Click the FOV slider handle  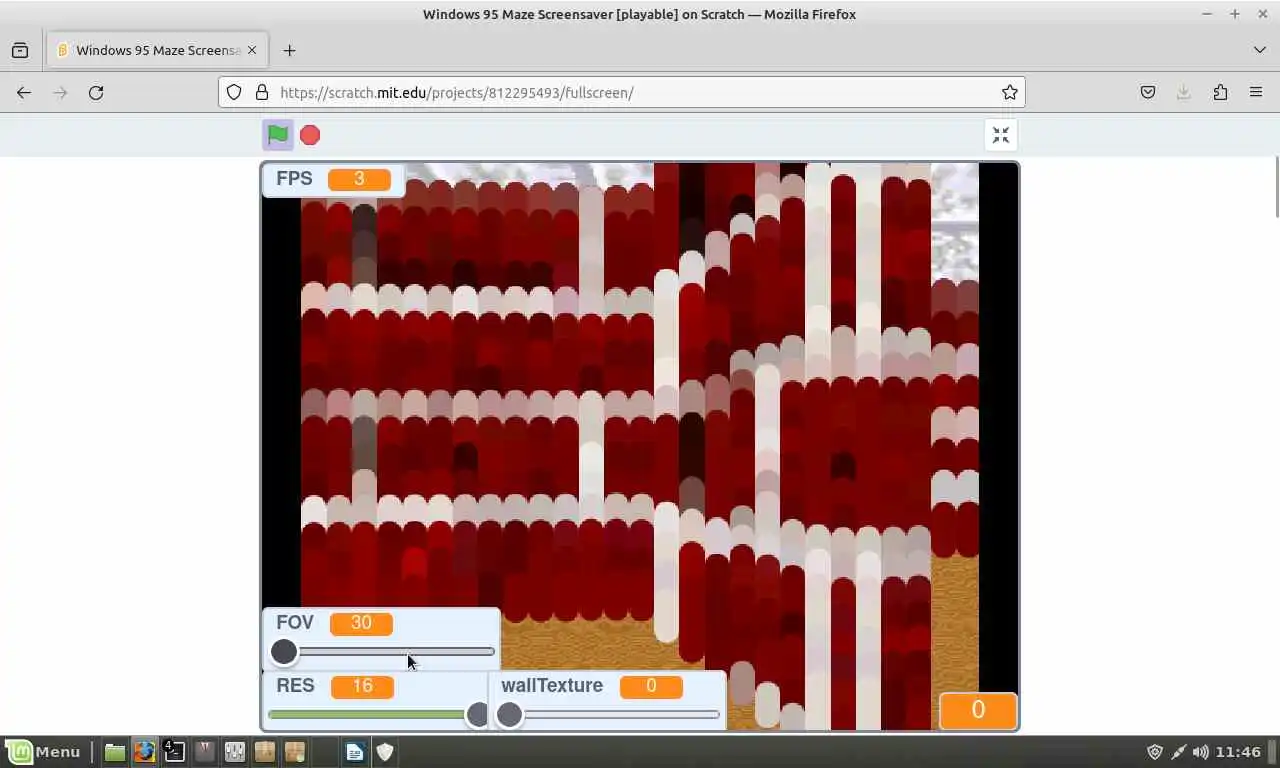point(284,652)
